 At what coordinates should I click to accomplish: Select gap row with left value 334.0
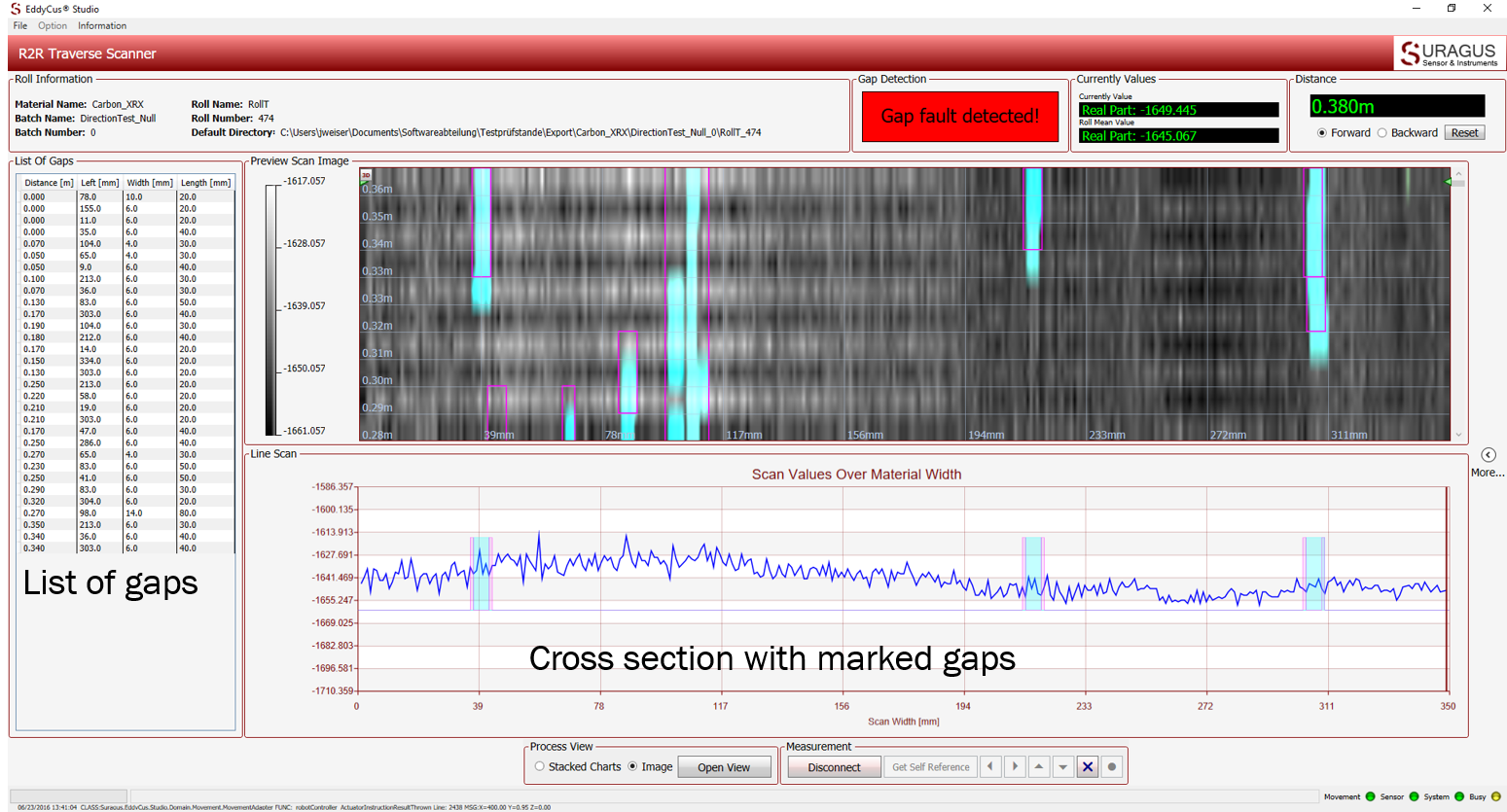click(126, 361)
